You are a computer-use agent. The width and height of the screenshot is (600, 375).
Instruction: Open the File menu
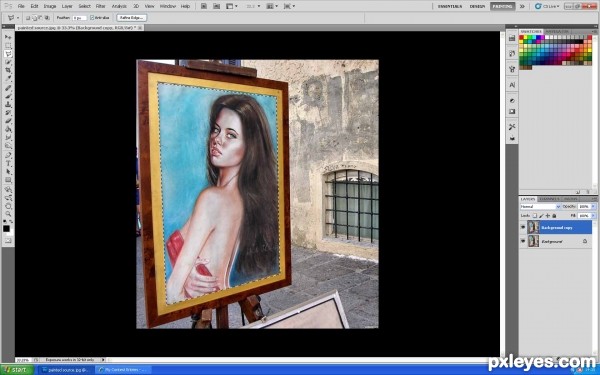pos(21,6)
